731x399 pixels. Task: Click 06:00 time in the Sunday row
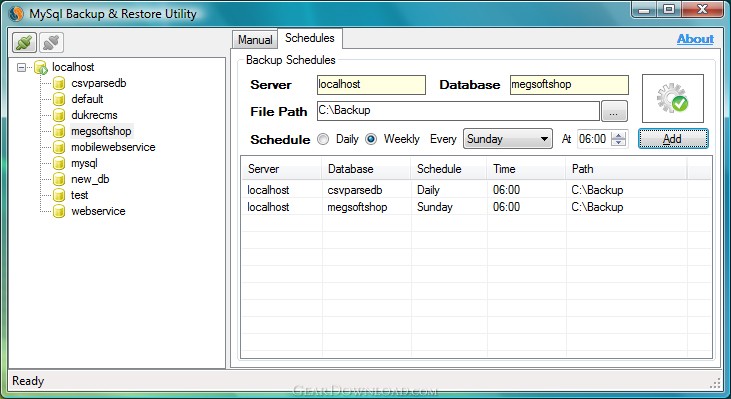click(x=506, y=207)
